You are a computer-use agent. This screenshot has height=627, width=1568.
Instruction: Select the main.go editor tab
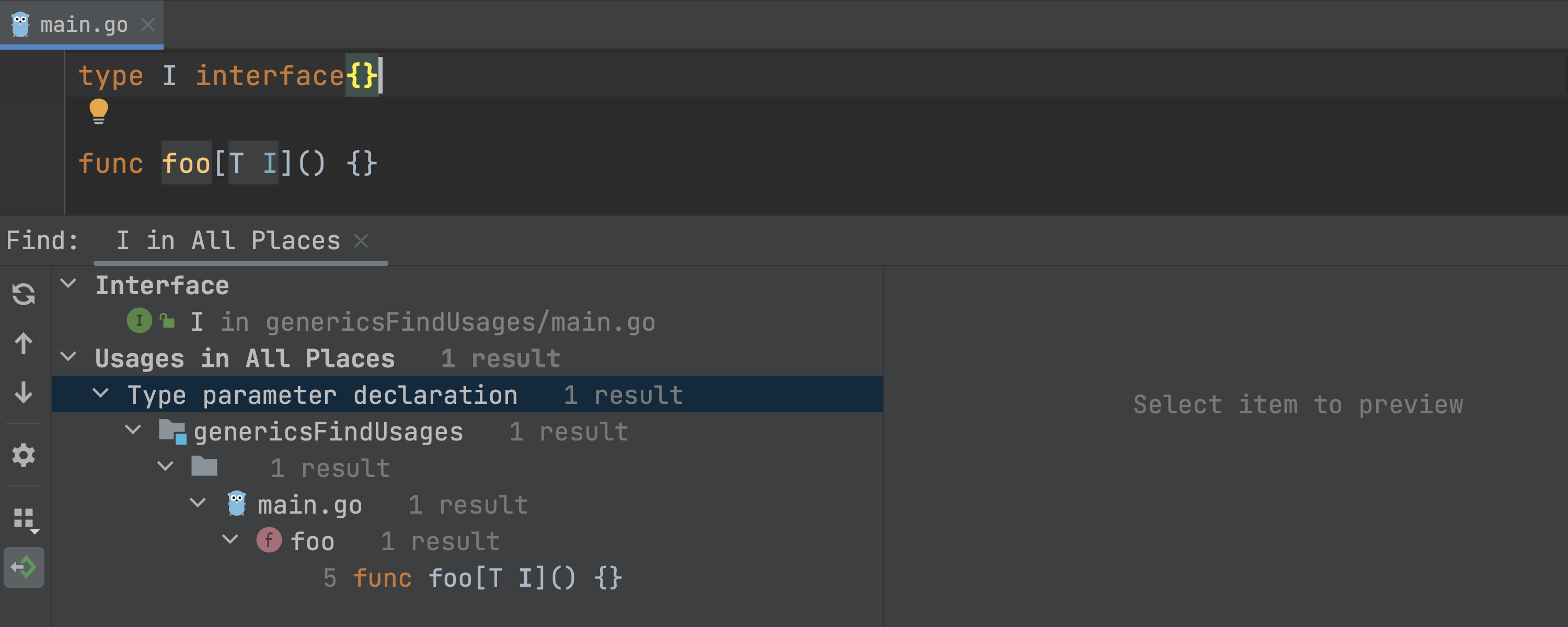click(84, 25)
